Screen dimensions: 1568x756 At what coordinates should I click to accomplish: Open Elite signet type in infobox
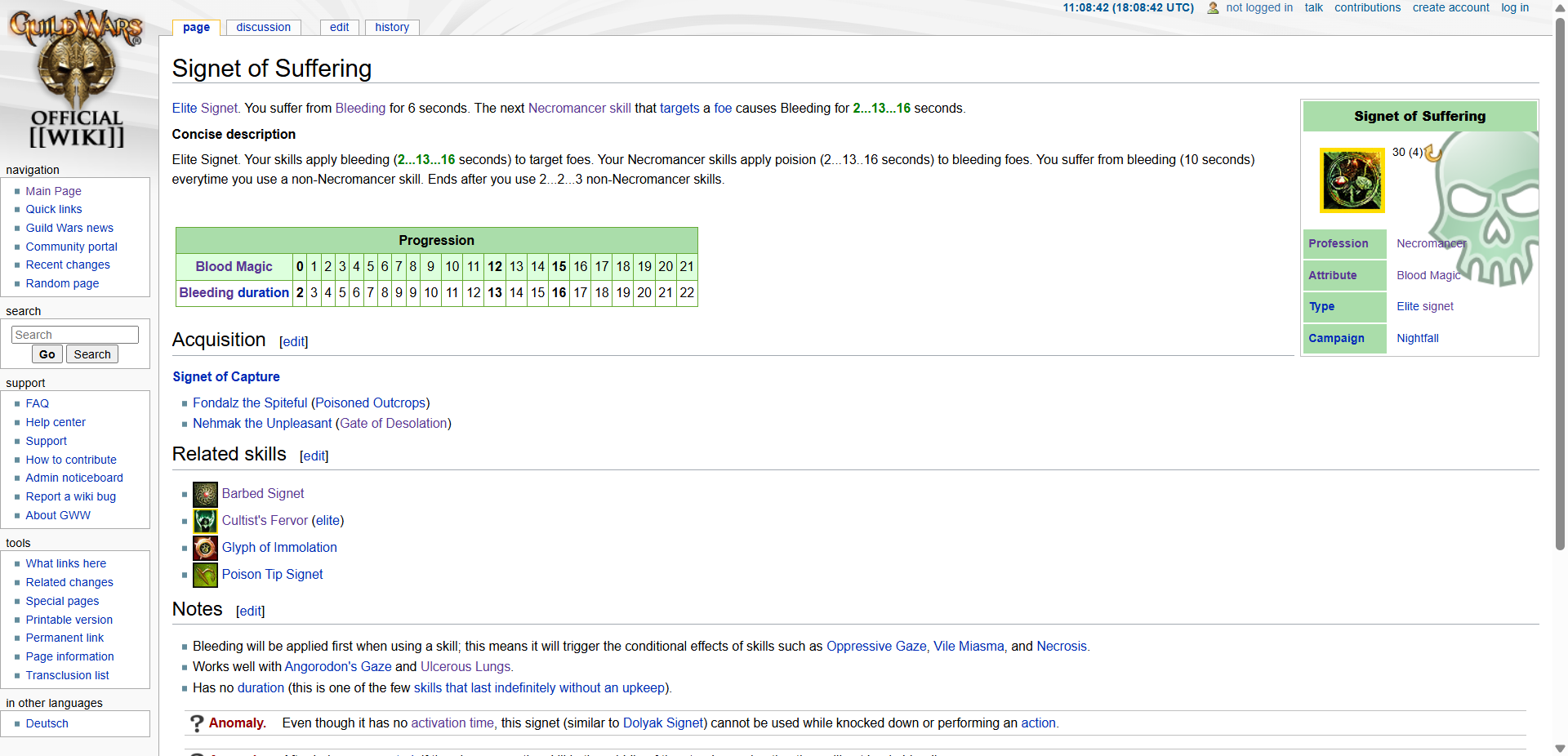click(x=1425, y=306)
